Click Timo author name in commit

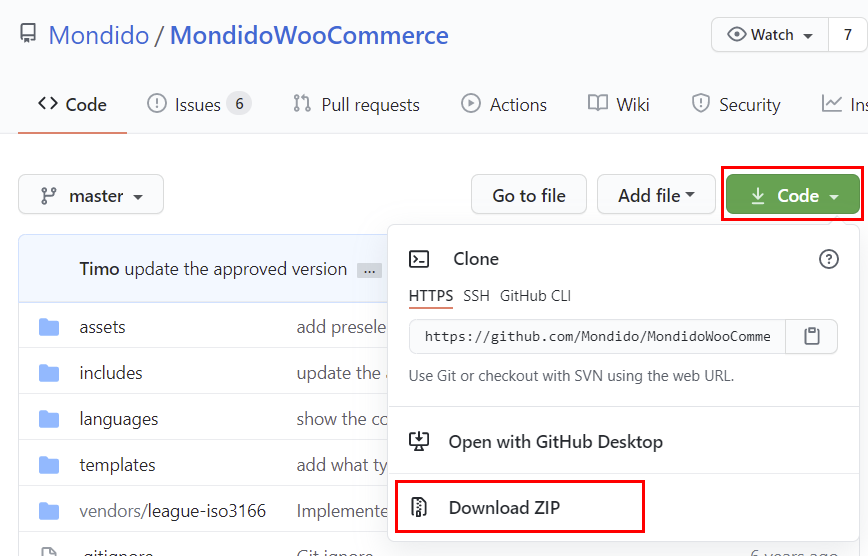tap(100, 269)
